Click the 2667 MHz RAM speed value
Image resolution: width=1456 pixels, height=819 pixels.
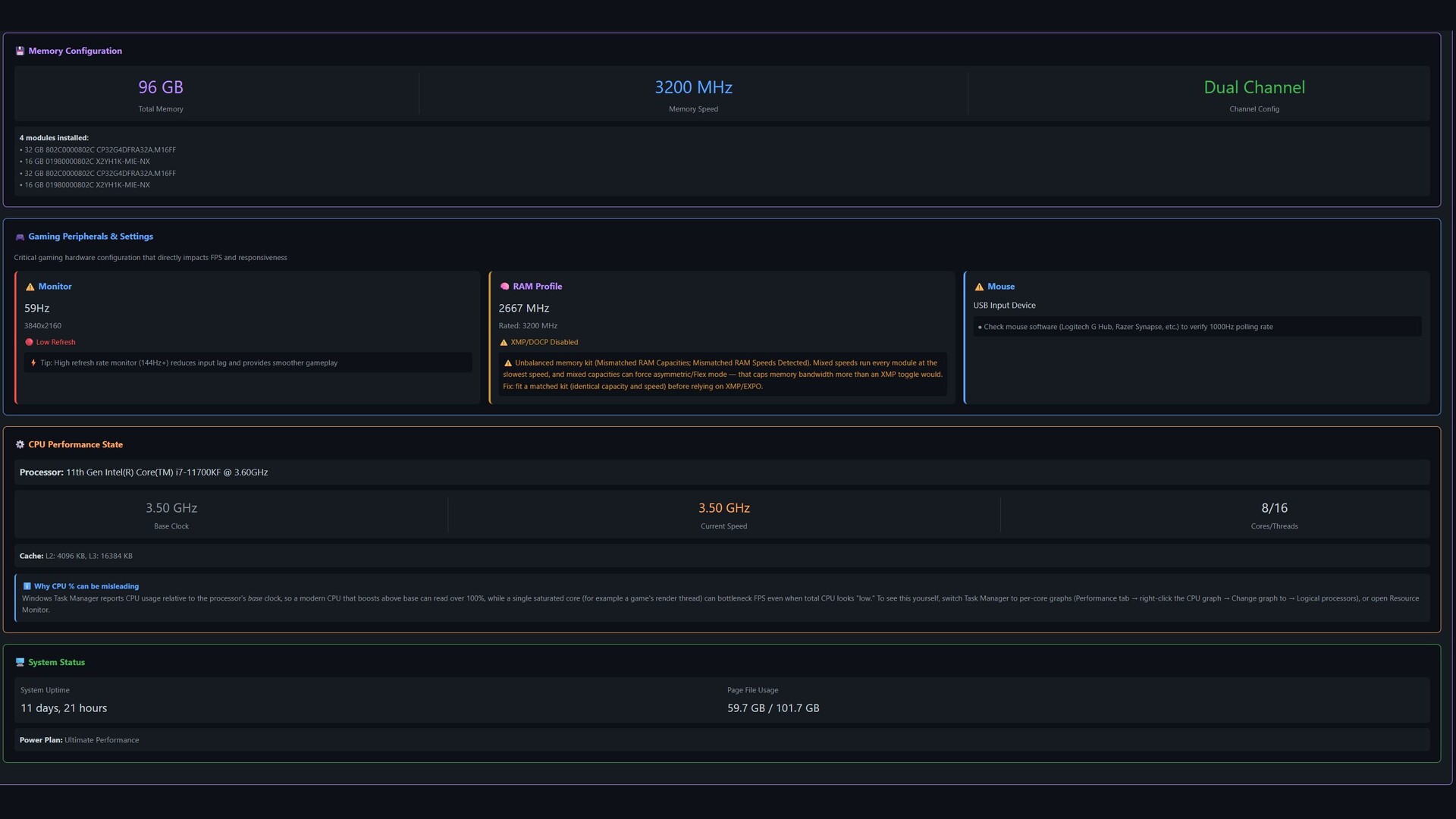pos(524,308)
